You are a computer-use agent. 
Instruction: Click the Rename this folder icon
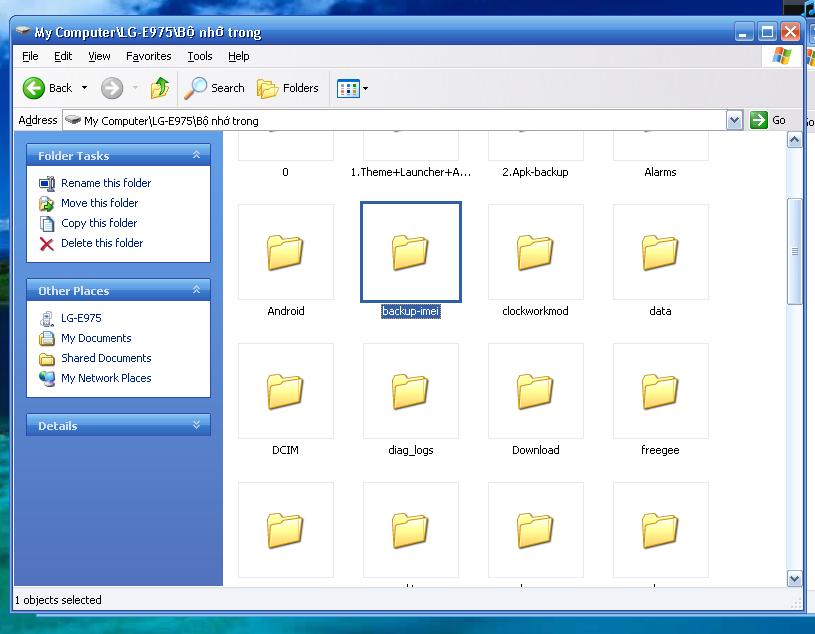click(47, 183)
